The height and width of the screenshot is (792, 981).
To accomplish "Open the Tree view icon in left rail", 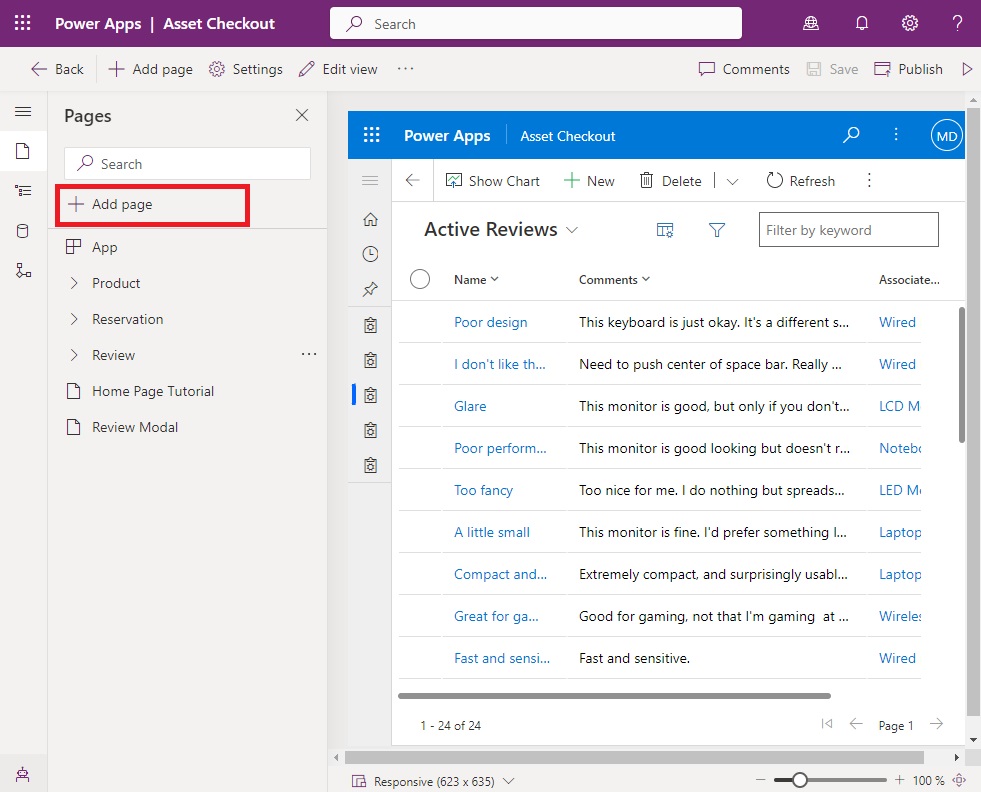I will coord(23,191).
